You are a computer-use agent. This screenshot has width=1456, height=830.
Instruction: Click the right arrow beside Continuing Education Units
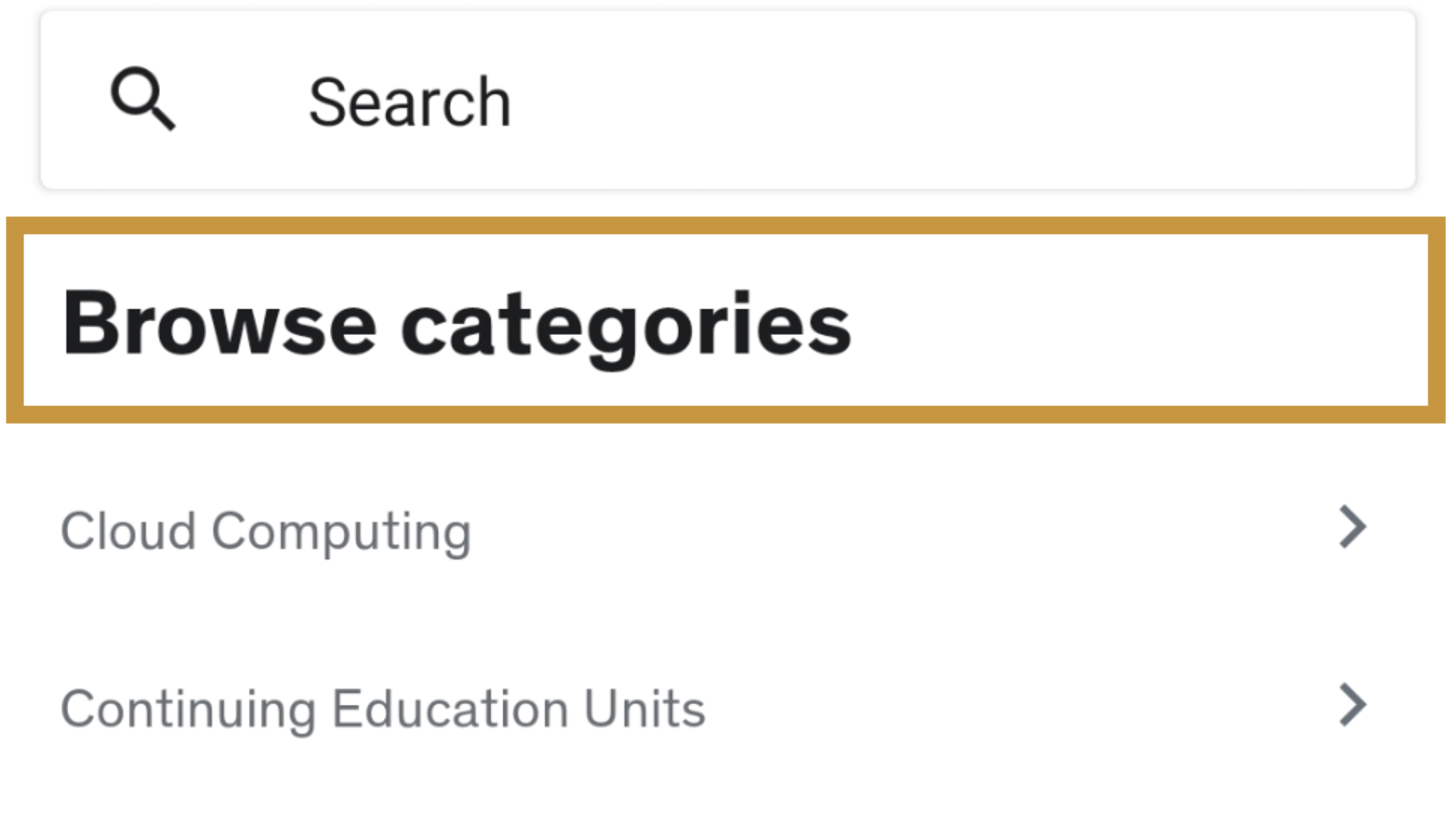(x=1352, y=706)
